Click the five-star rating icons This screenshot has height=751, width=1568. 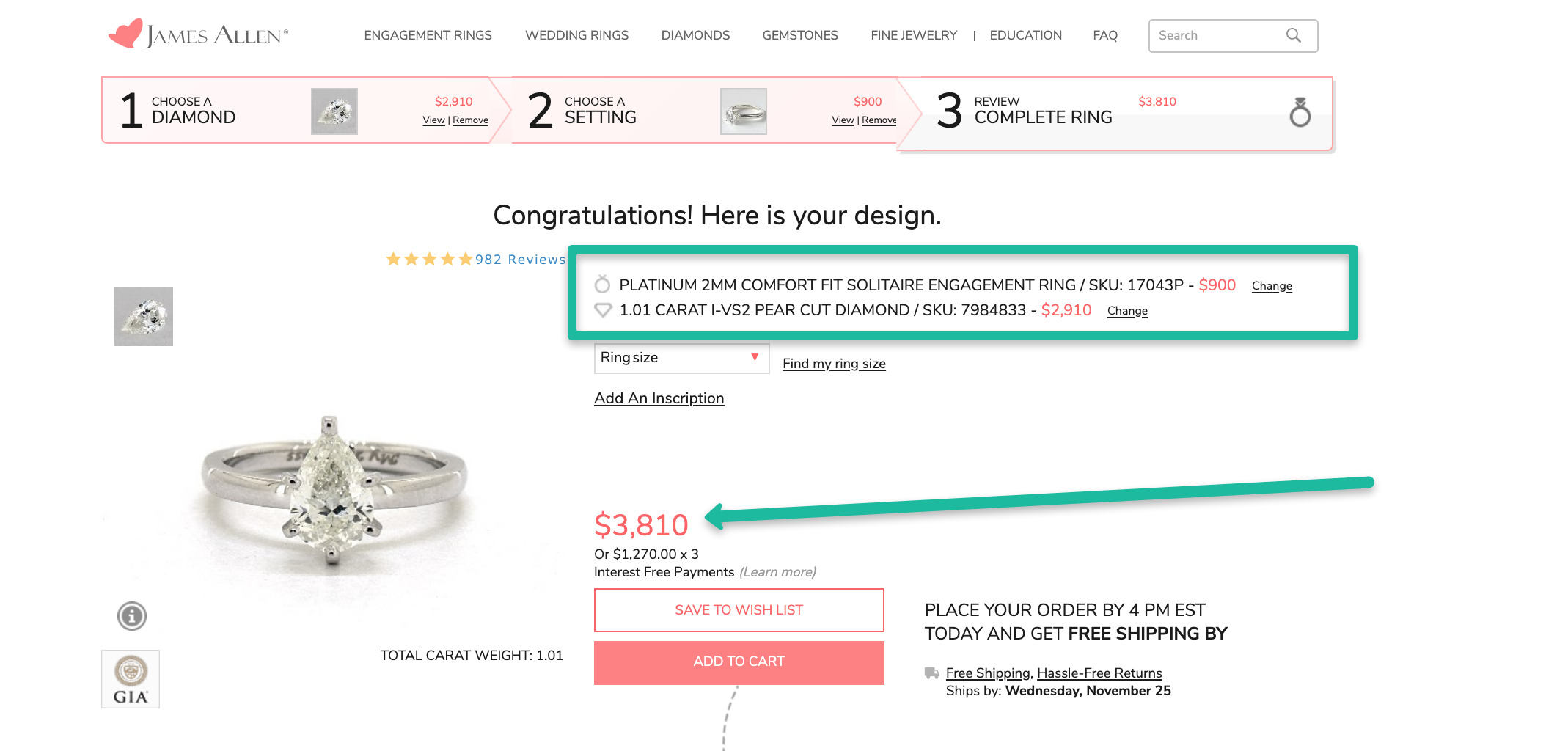(x=429, y=259)
